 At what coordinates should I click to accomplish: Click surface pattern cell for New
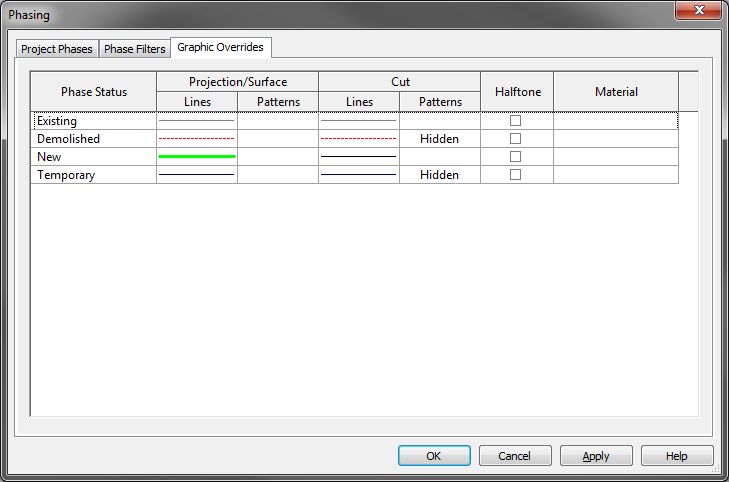tap(278, 157)
